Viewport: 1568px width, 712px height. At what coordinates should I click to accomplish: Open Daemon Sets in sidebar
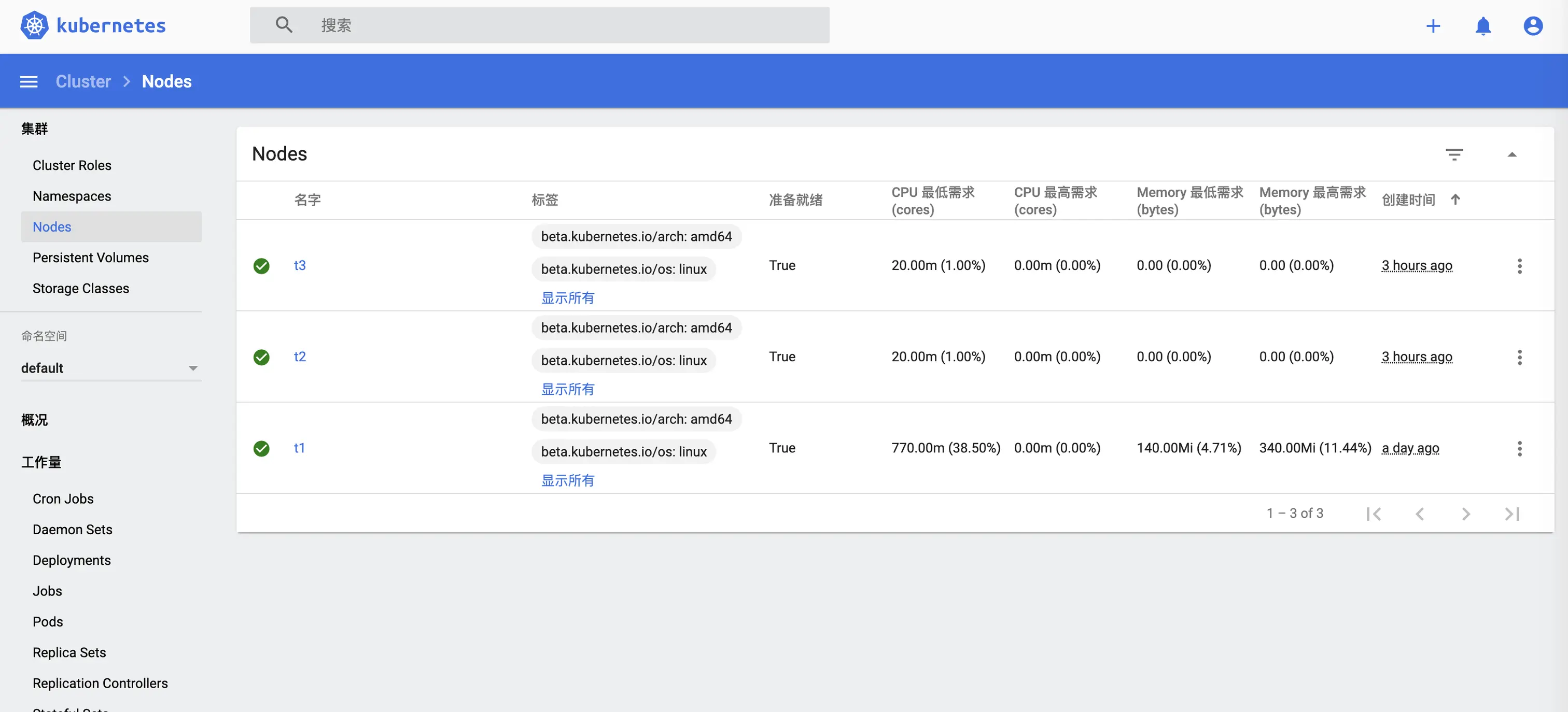72,530
